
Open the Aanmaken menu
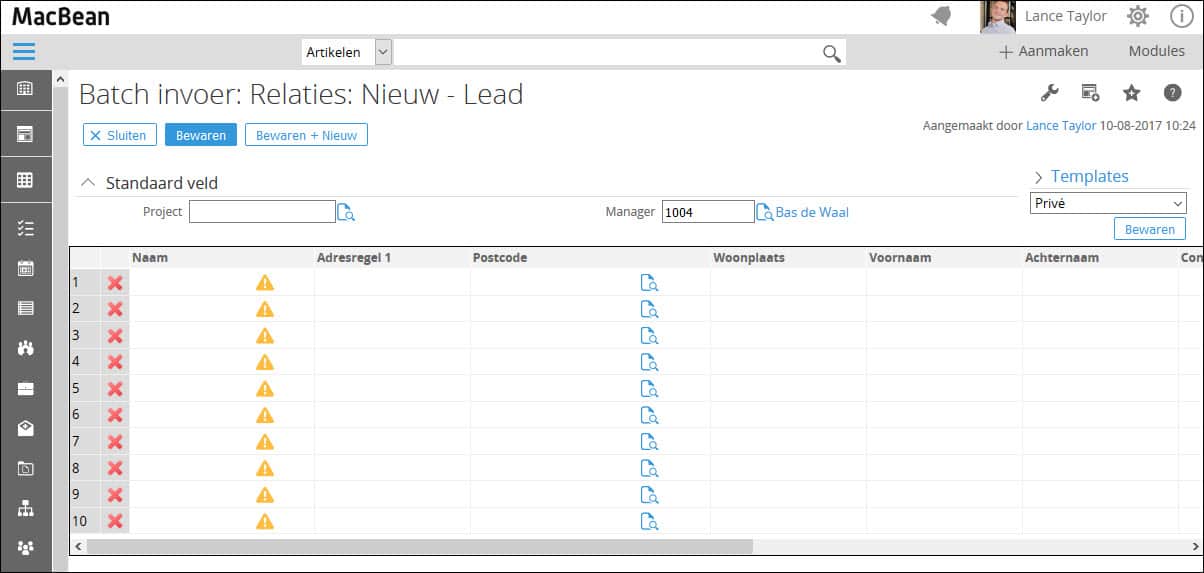click(x=1043, y=51)
